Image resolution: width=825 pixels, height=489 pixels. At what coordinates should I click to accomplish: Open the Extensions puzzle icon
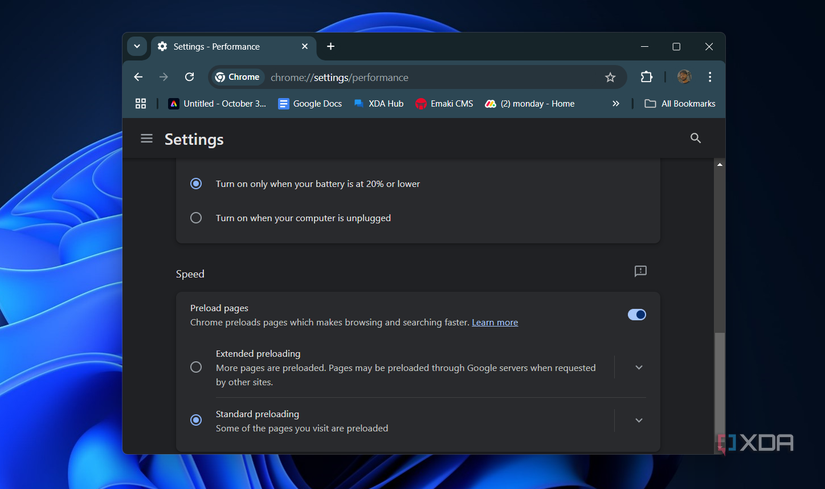coord(646,77)
